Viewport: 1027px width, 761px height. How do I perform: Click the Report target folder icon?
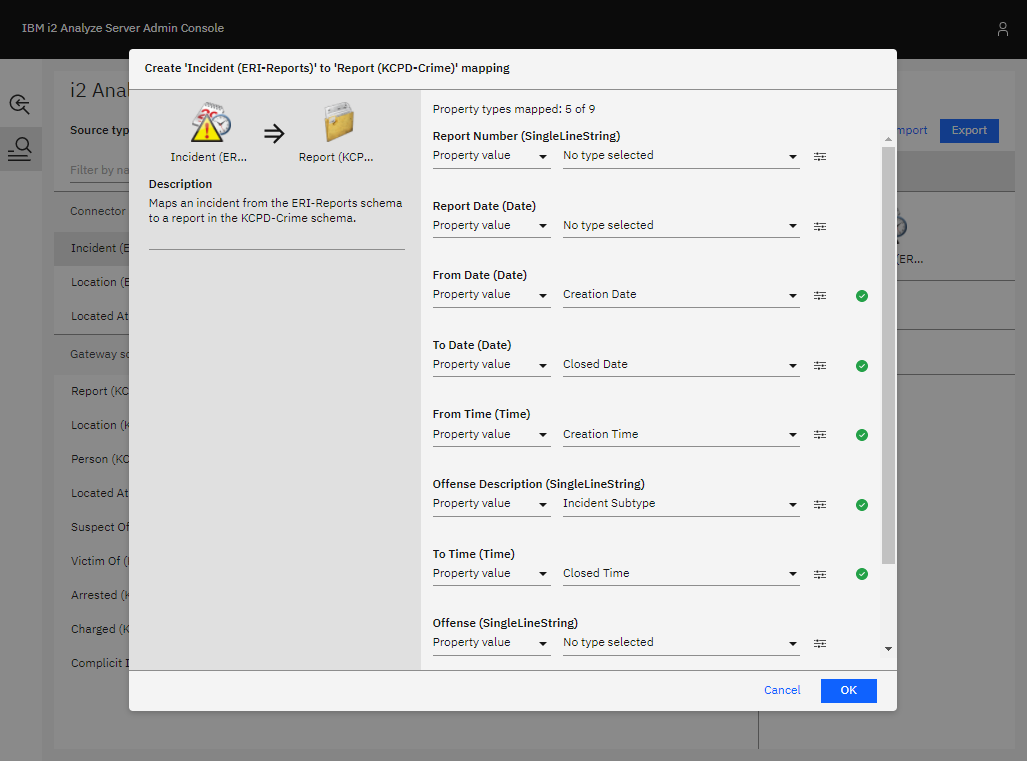339,122
